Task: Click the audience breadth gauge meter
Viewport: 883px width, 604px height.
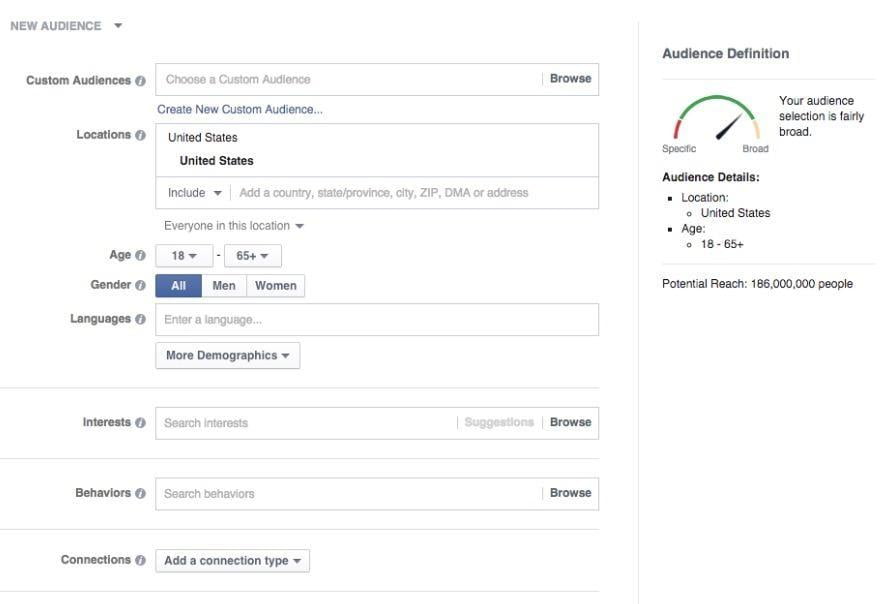Action: [716, 120]
